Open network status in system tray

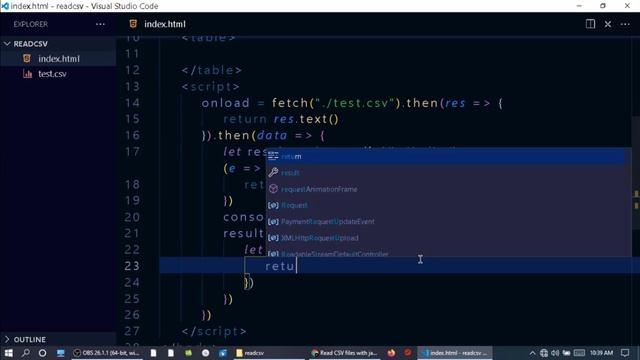click(x=544, y=353)
